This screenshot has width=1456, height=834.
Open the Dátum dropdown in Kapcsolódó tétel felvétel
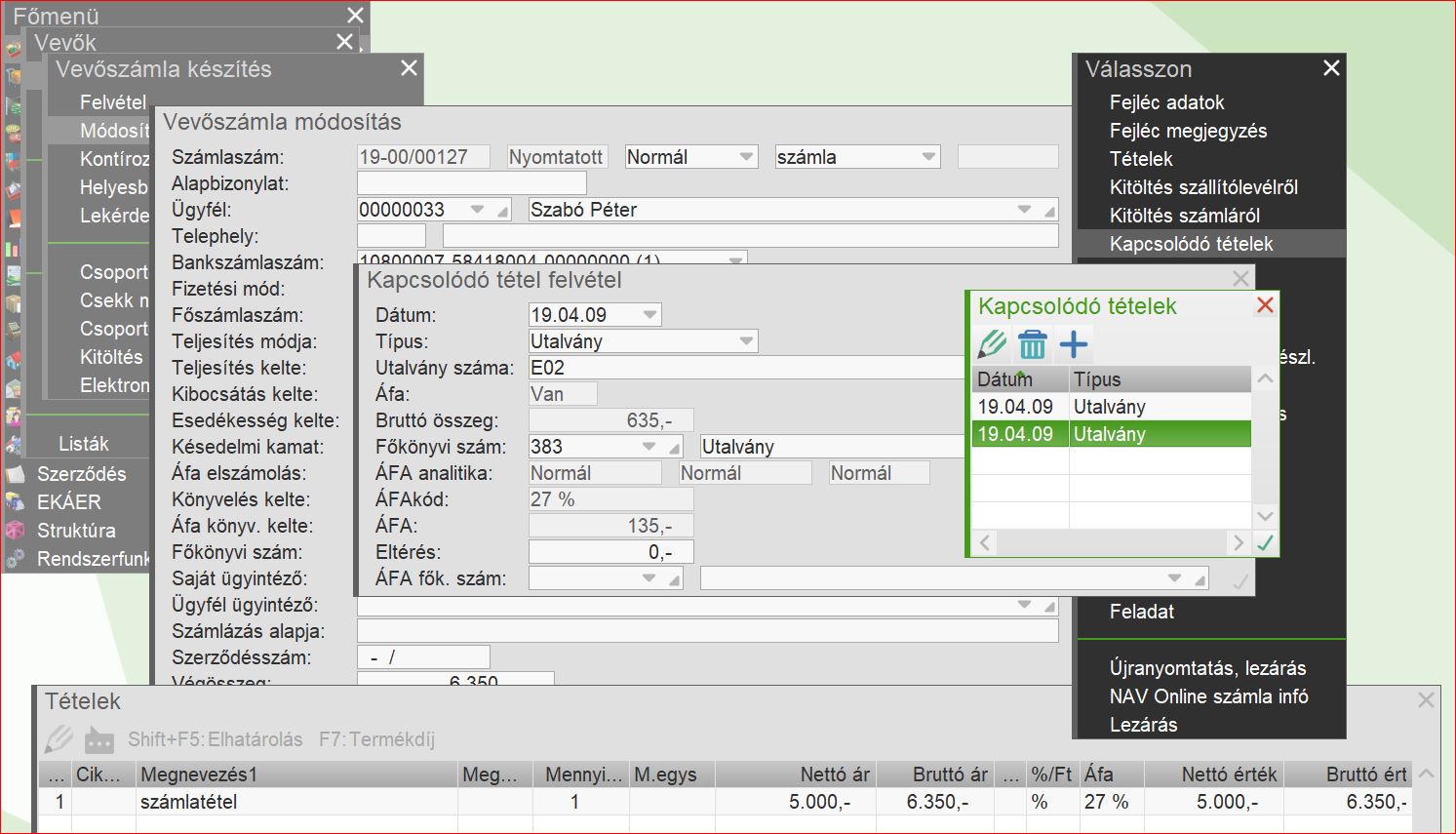pos(649,315)
